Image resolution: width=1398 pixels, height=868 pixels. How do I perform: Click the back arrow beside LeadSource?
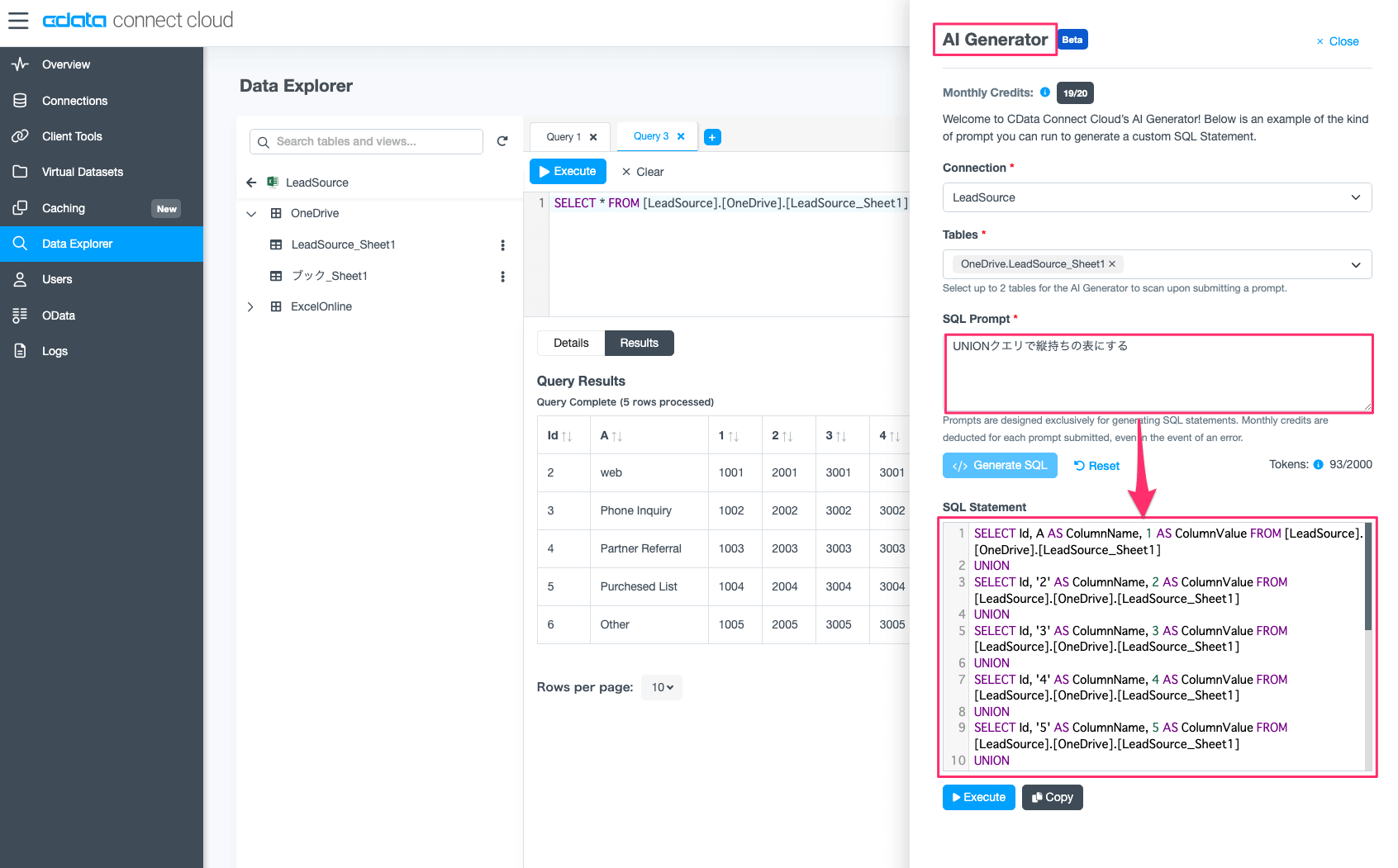click(x=251, y=183)
